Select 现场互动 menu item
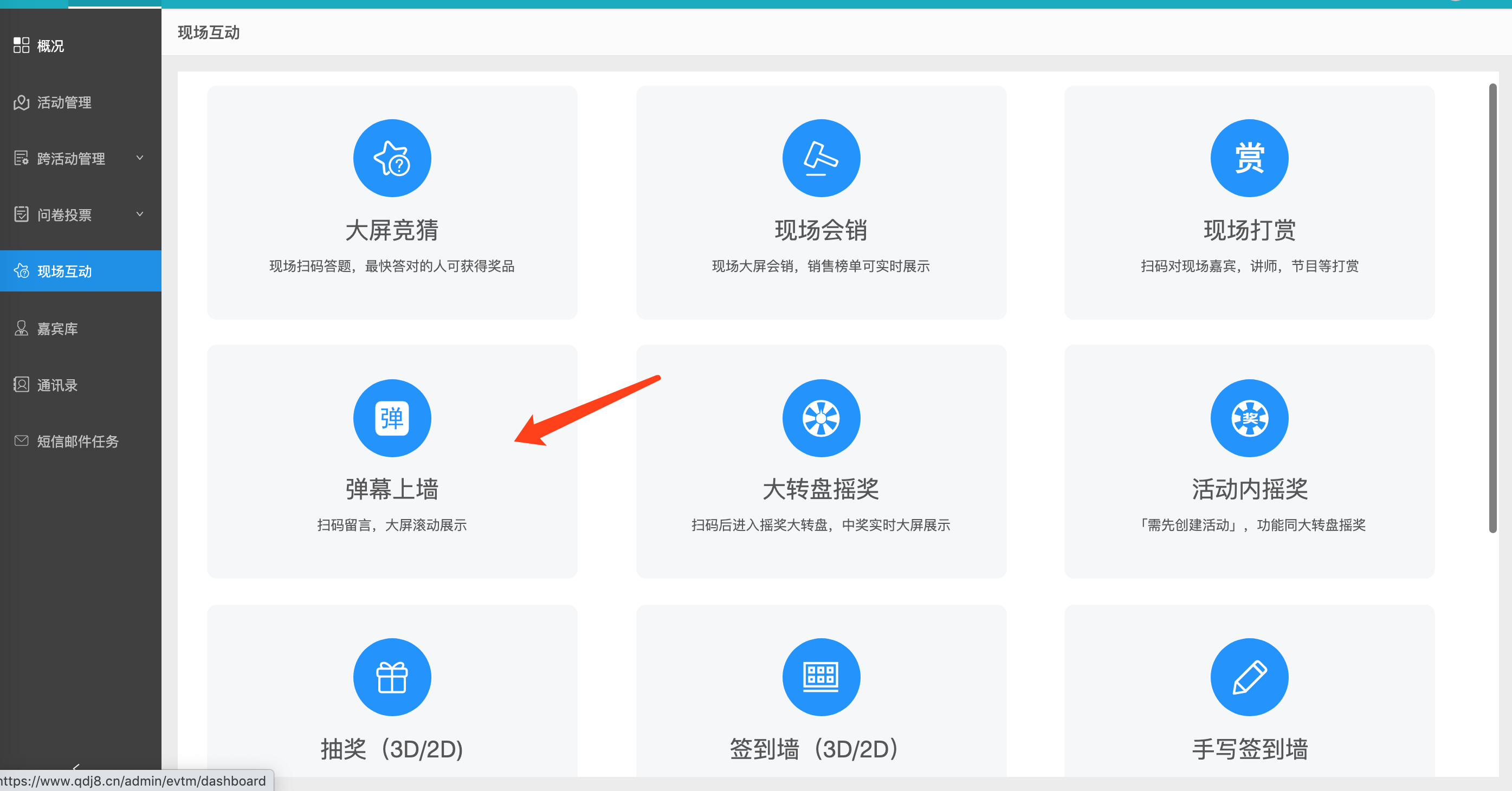The width and height of the screenshot is (1512, 791). click(x=80, y=271)
